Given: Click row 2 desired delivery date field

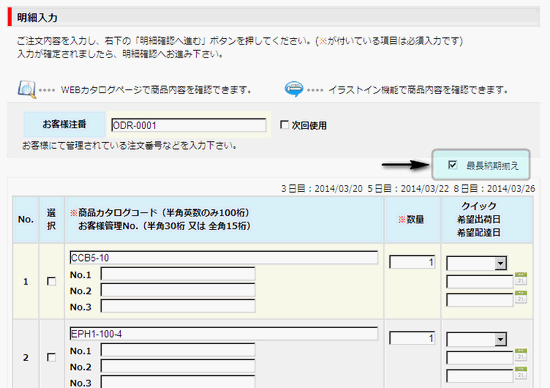Looking at the screenshot, I should [x=480, y=376].
